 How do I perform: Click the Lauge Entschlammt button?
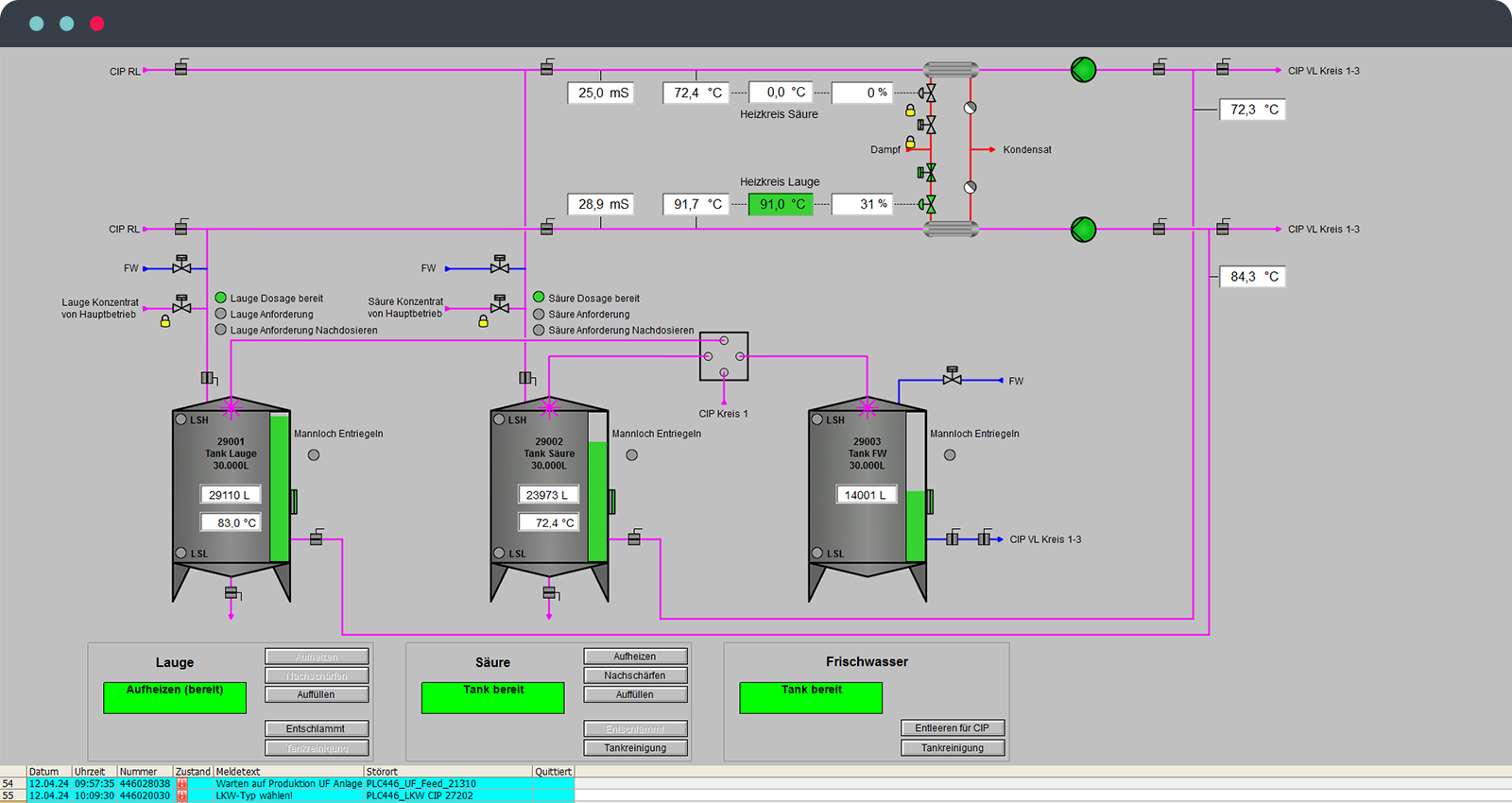(x=316, y=729)
